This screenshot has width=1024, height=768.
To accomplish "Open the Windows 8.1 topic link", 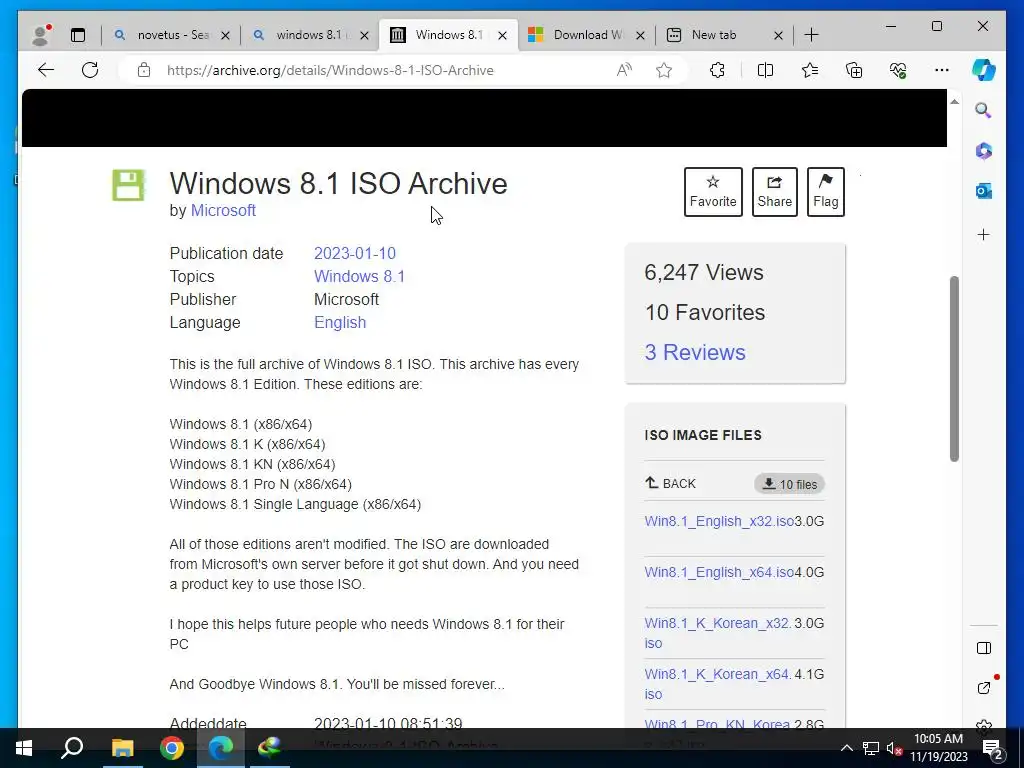I will 359,276.
